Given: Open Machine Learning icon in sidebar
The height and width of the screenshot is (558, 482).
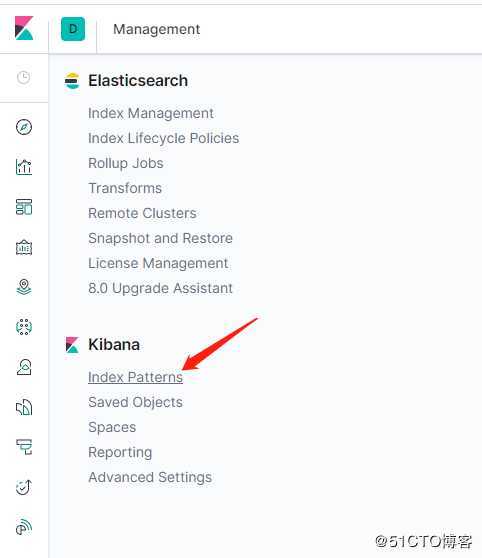Looking at the screenshot, I should [24, 327].
